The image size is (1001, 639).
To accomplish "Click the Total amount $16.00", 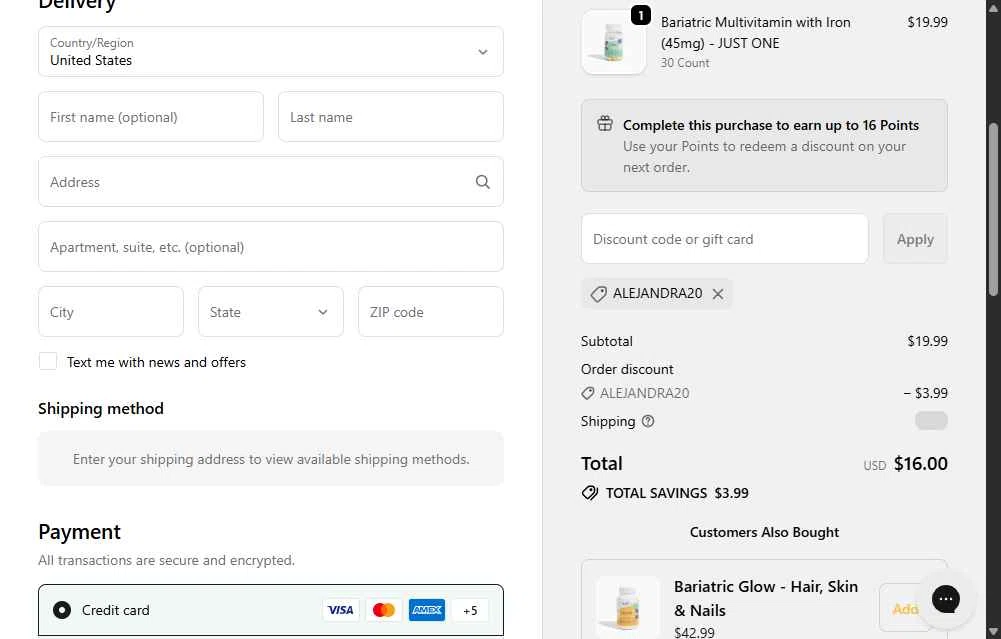I will pos(921,463).
